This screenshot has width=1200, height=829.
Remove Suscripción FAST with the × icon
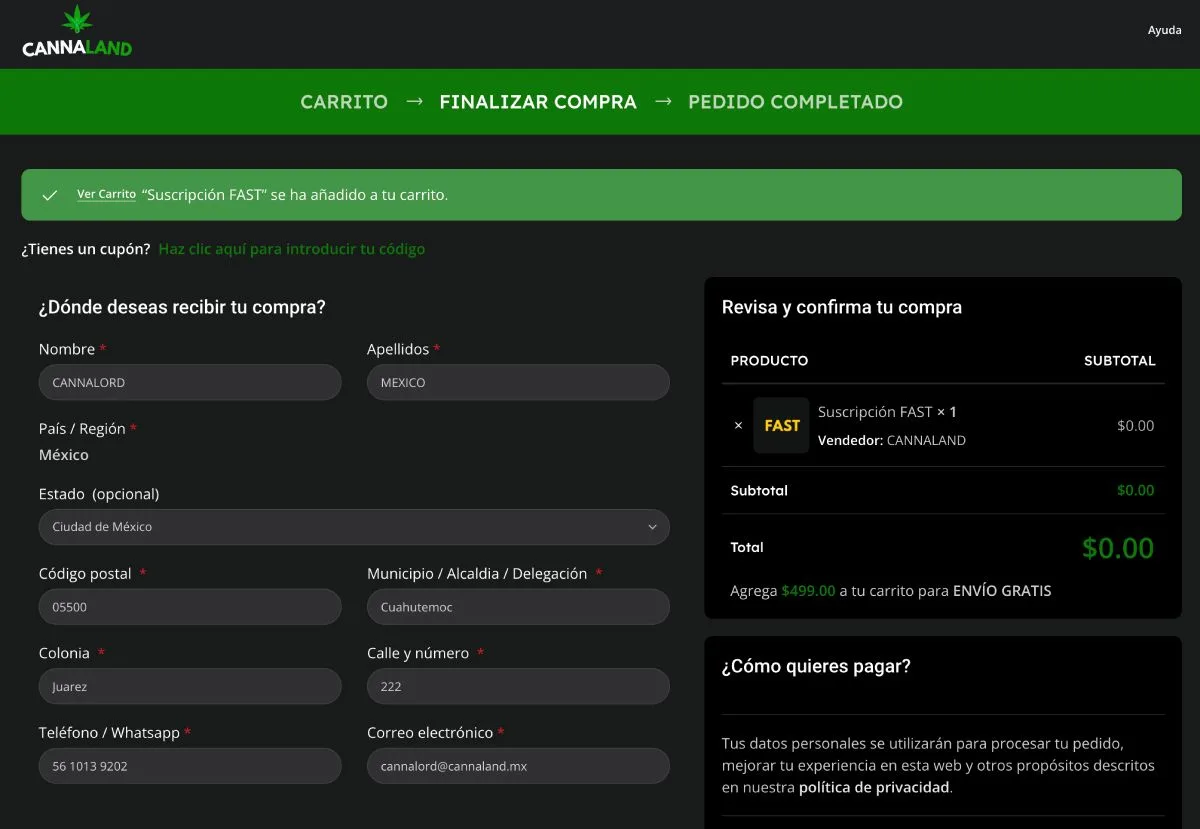738,425
